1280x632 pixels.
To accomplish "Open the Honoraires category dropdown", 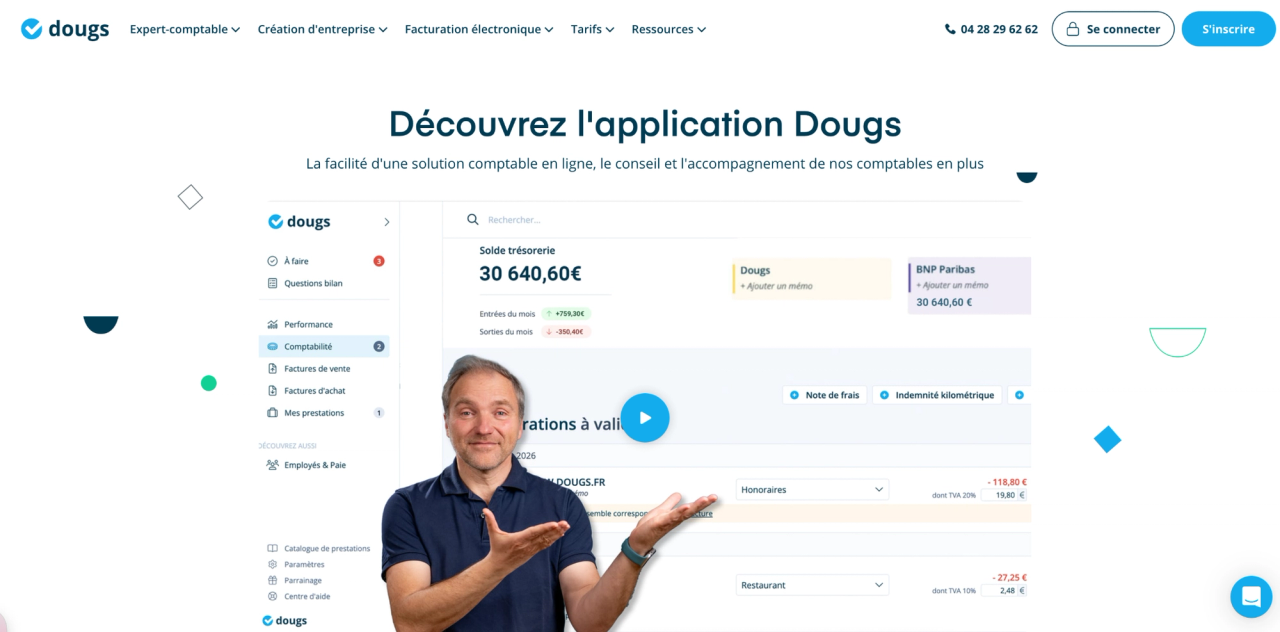I will pos(812,489).
